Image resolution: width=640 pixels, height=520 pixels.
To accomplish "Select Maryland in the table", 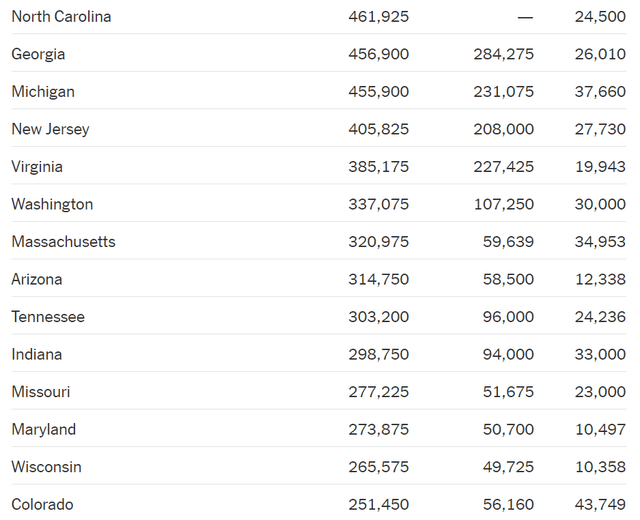I will tap(44, 429).
